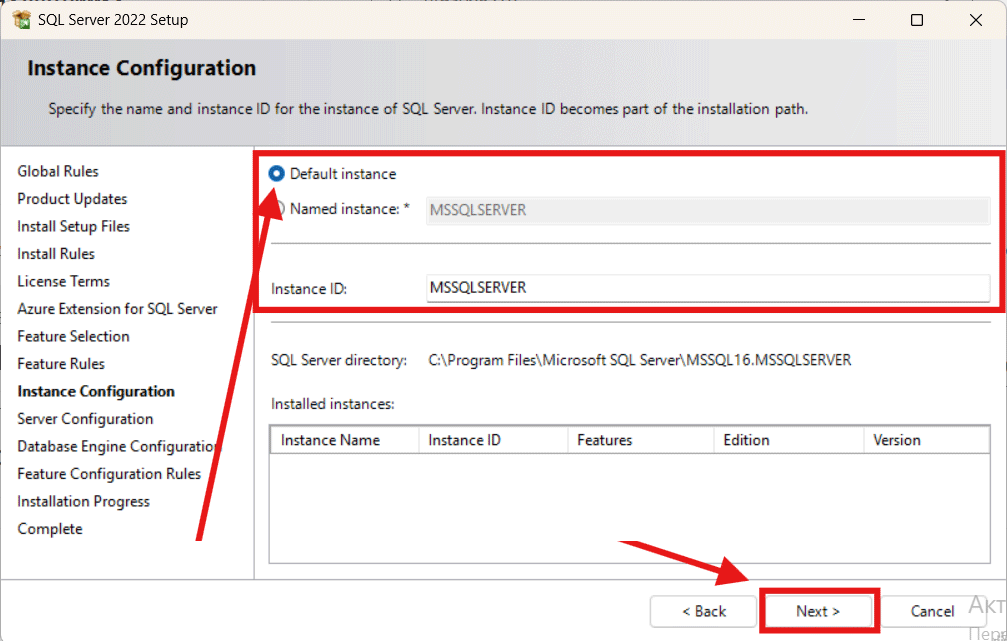Click the Instance ID text field
Screen dimensions: 1007x641
coord(707,288)
